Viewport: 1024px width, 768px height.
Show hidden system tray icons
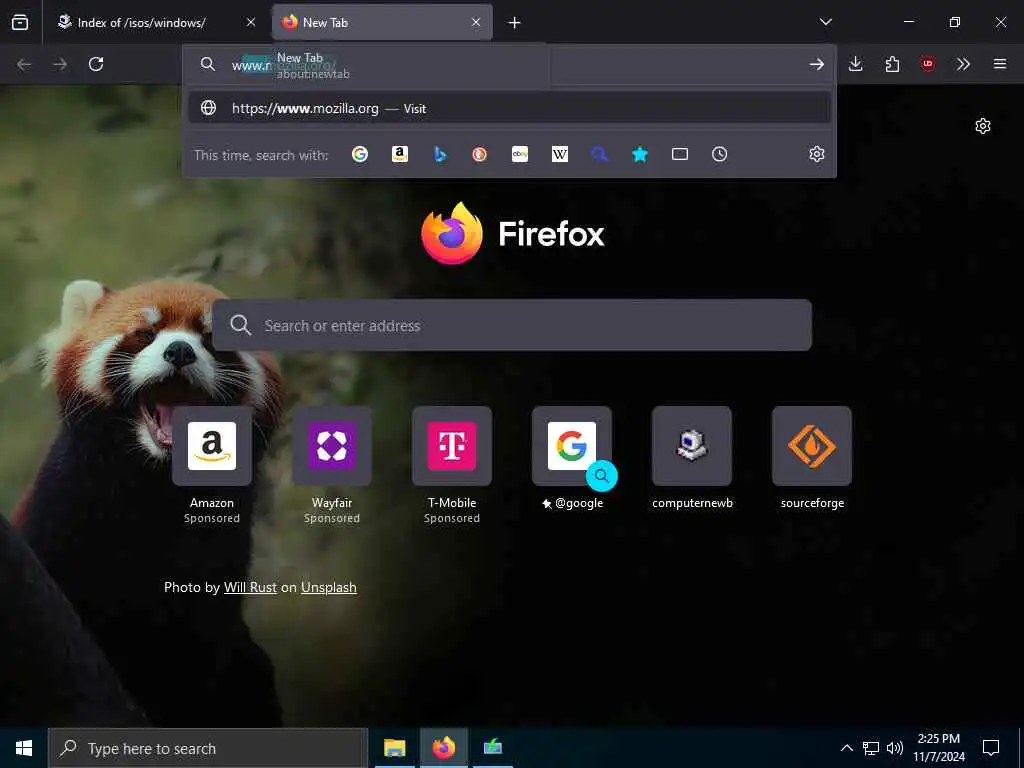pos(846,748)
